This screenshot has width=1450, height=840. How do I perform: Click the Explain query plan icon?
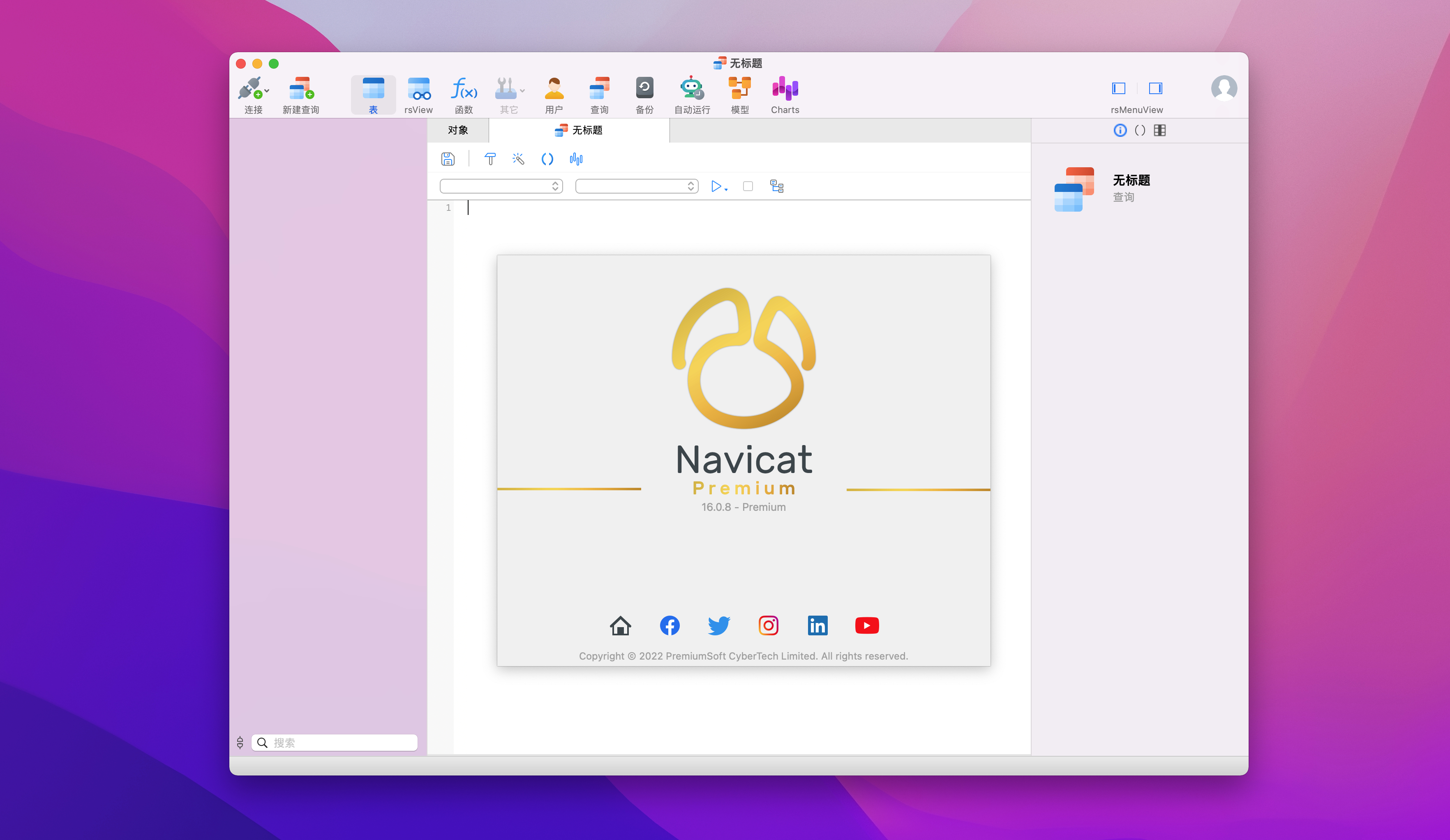tap(776, 186)
